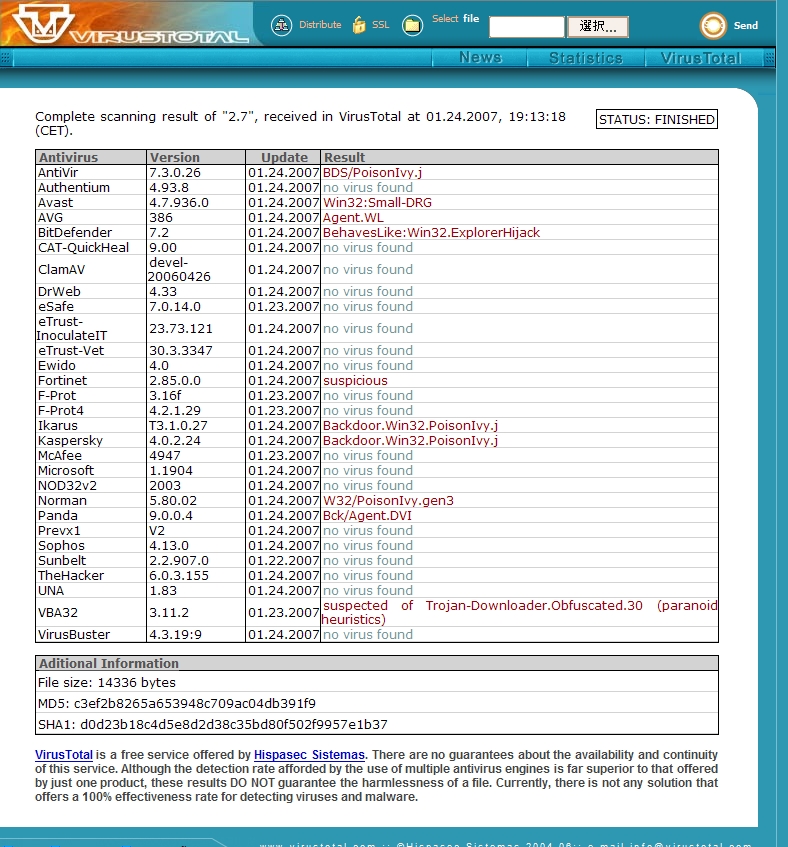
Task: Select the BehavesLike:Win32.ExplorerHijack result
Action: tap(431, 233)
